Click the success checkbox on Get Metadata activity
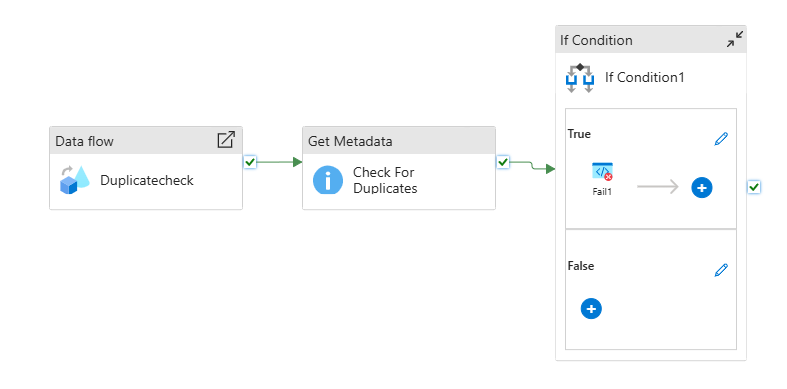This screenshot has height=389, width=787. click(x=503, y=162)
